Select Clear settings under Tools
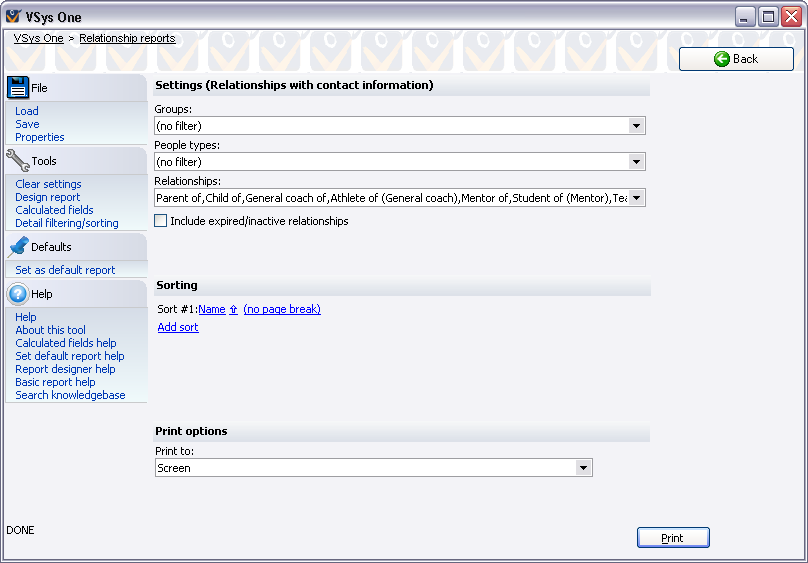The width and height of the screenshot is (808, 563). tap(48, 184)
